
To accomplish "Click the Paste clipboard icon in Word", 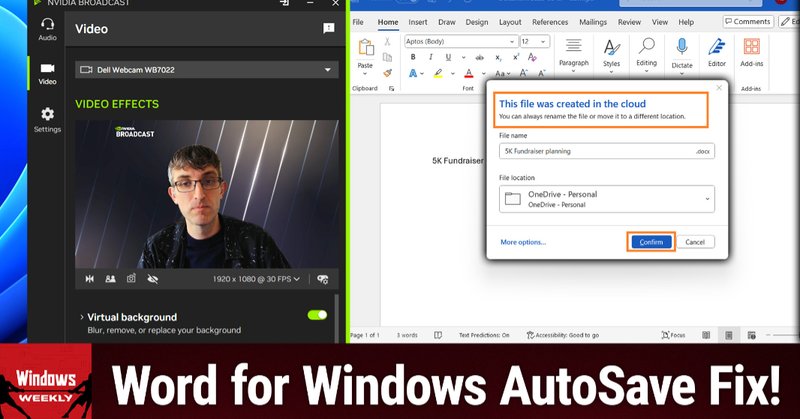I will (365, 47).
